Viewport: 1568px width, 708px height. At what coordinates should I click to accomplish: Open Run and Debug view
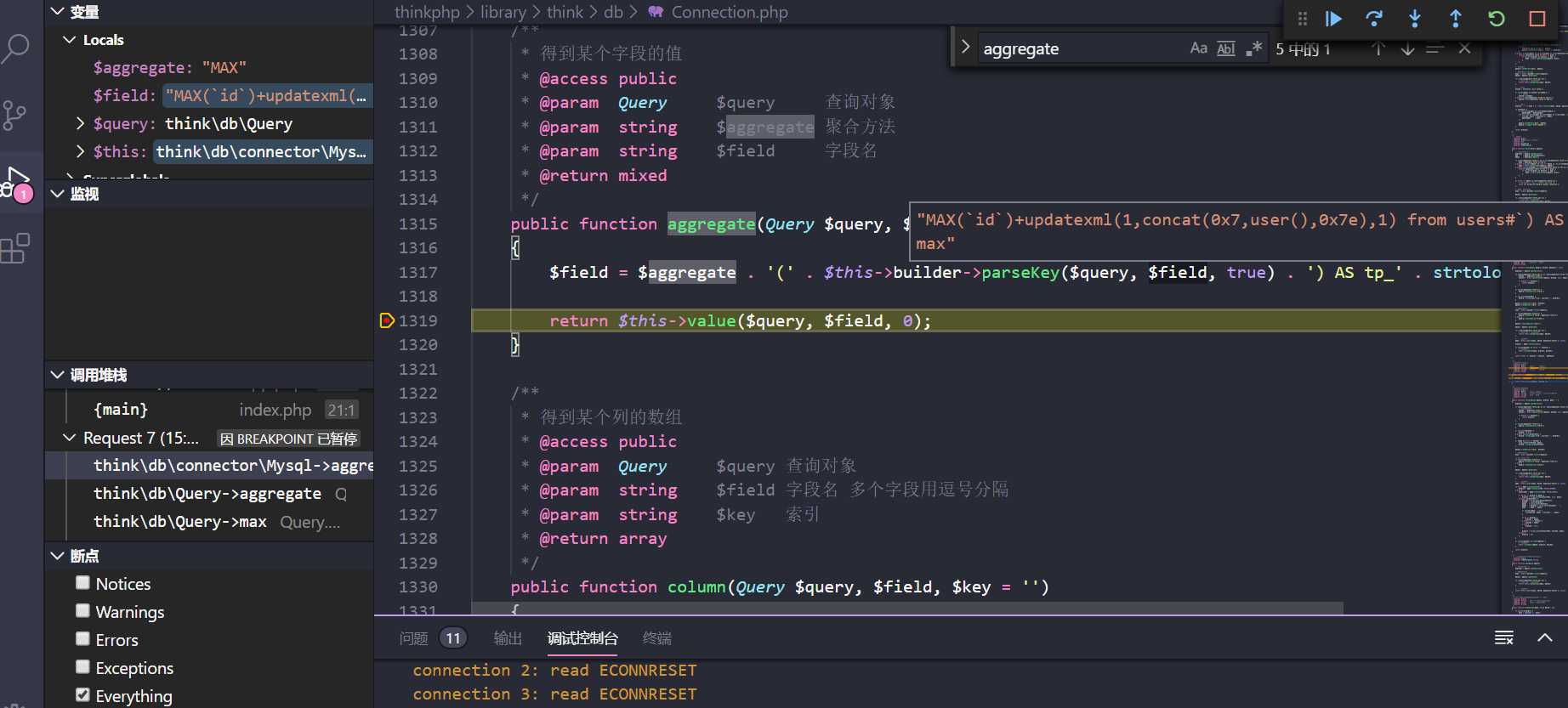tap(17, 184)
